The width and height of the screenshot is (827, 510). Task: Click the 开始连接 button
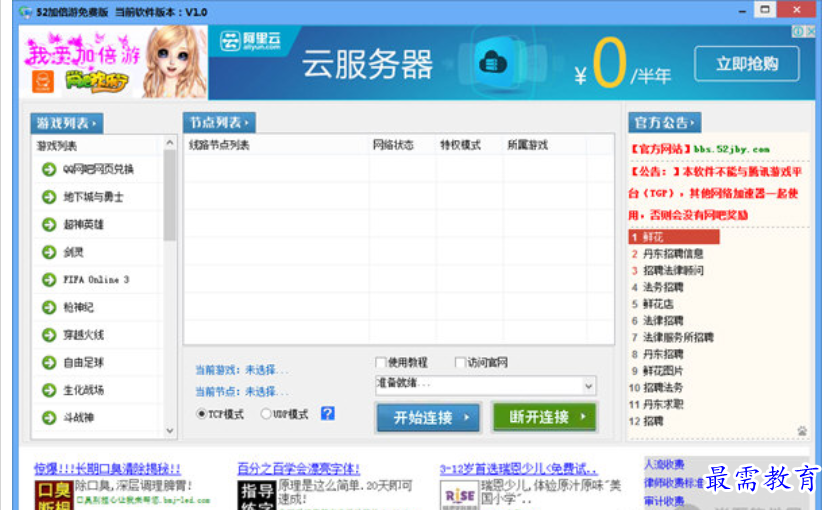tap(428, 418)
